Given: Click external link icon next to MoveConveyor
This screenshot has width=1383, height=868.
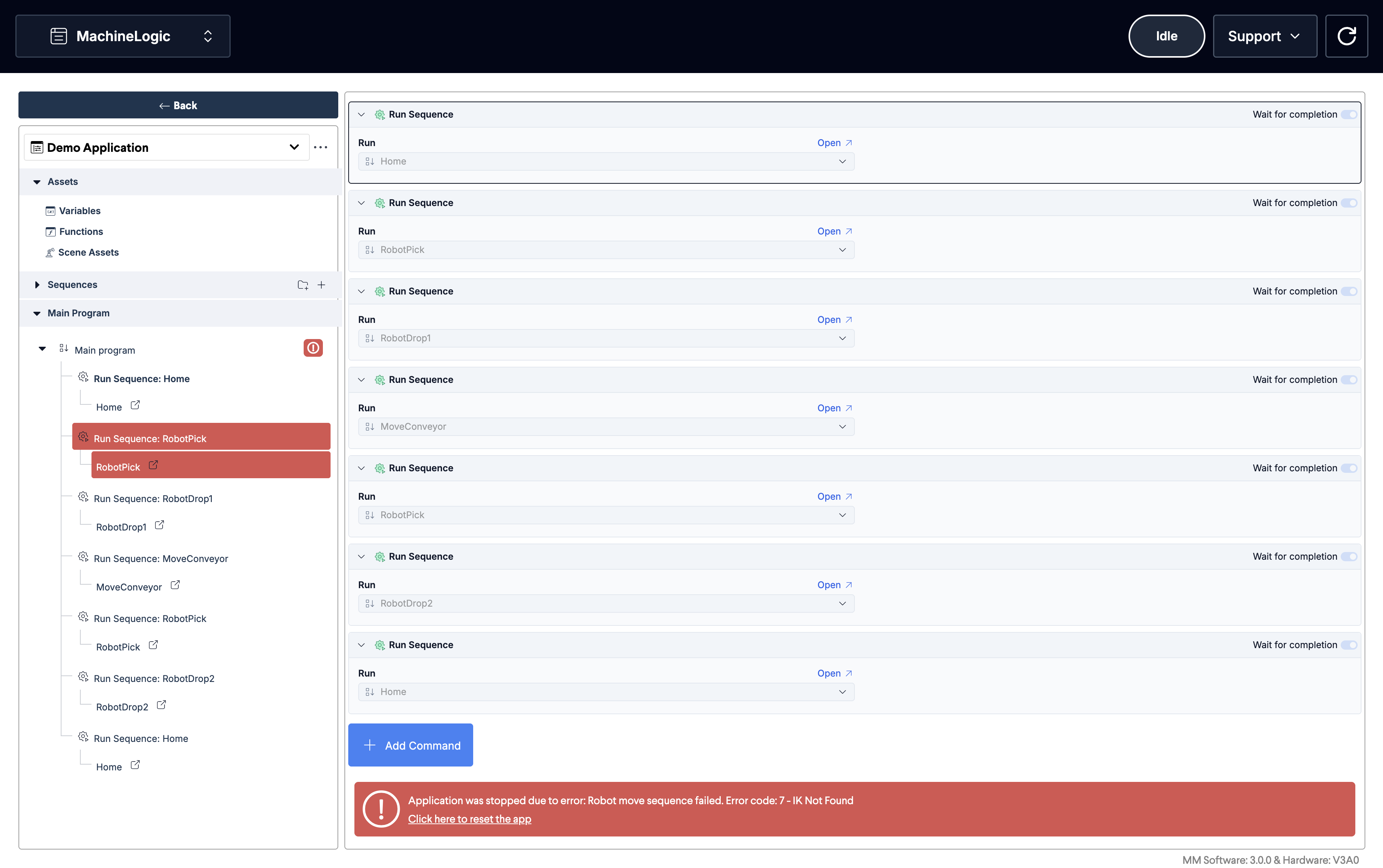Looking at the screenshot, I should (x=175, y=585).
